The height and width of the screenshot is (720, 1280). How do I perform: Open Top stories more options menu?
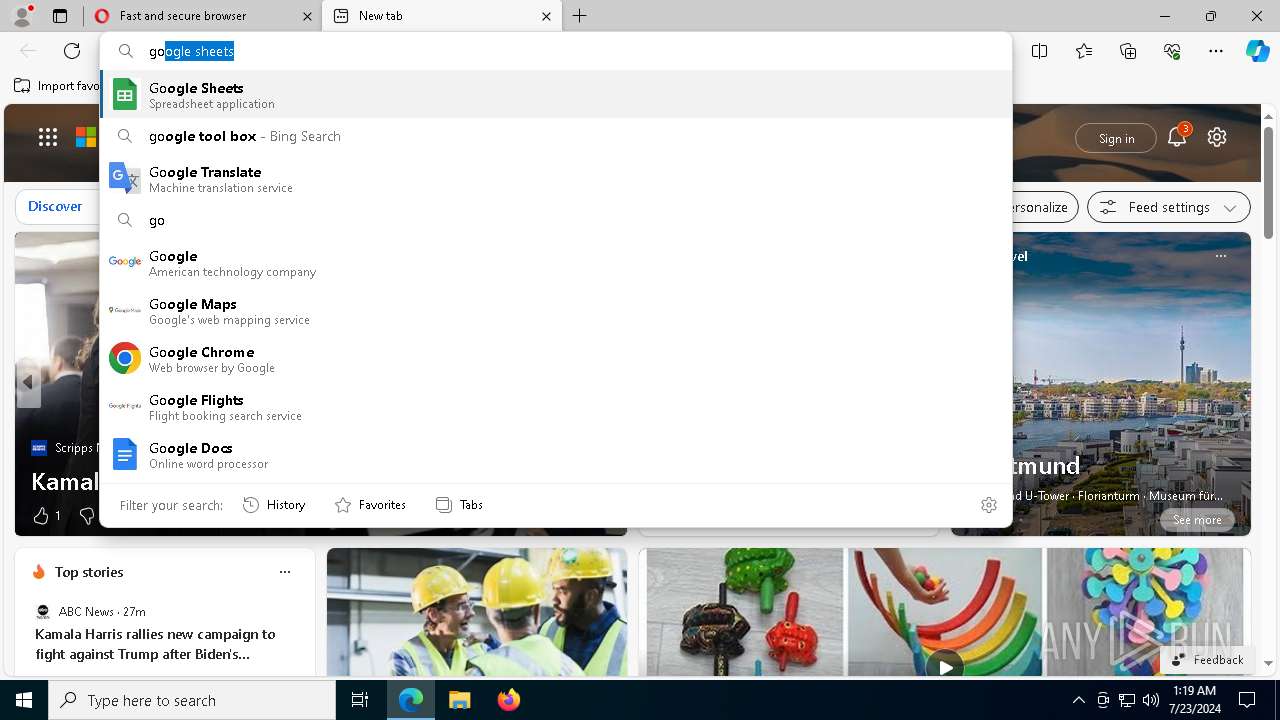(285, 572)
